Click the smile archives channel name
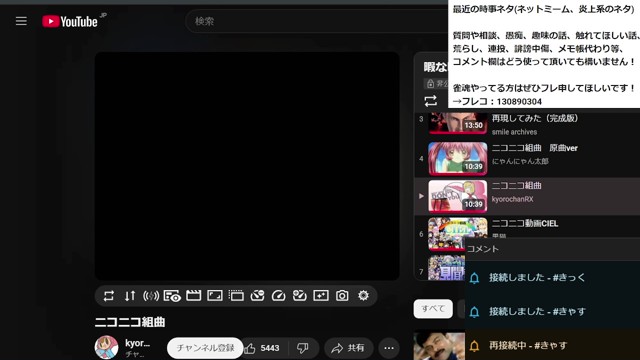The height and width of the screenshot is (360, 640). pos(514,132)
